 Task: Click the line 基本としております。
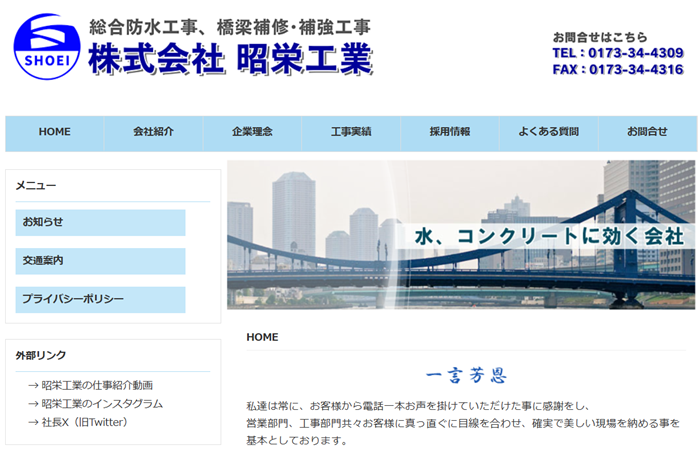click(x=297, y=441)
